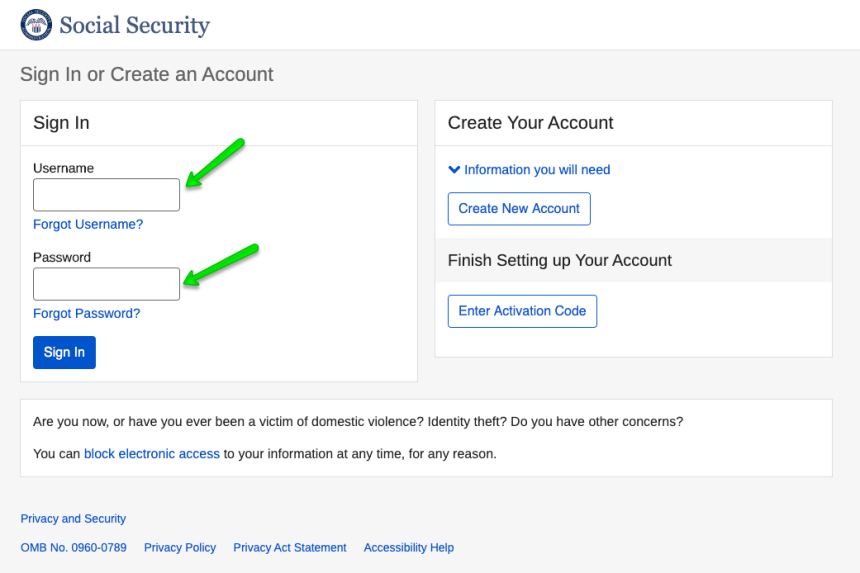Screen dimensions: 860x573
Task: Click the Password field label
Action: [x=62, y=257]
